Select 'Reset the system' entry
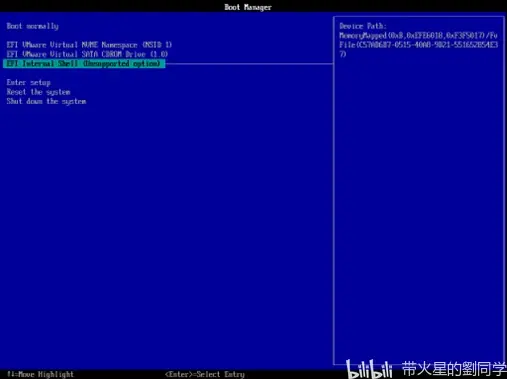The image size is (507, 379). 38,92
